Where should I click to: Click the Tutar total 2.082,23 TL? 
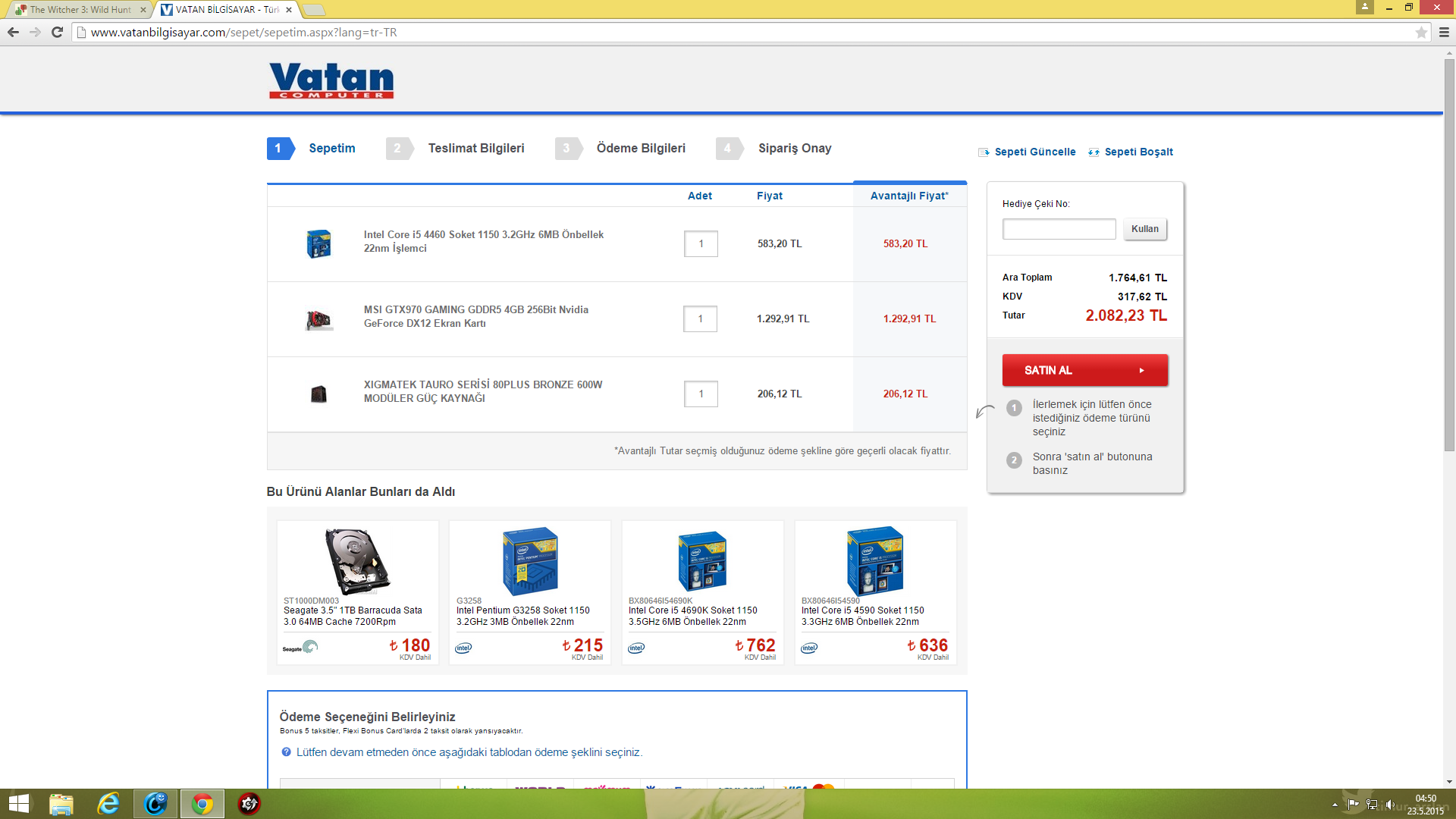coord(1125,315)
